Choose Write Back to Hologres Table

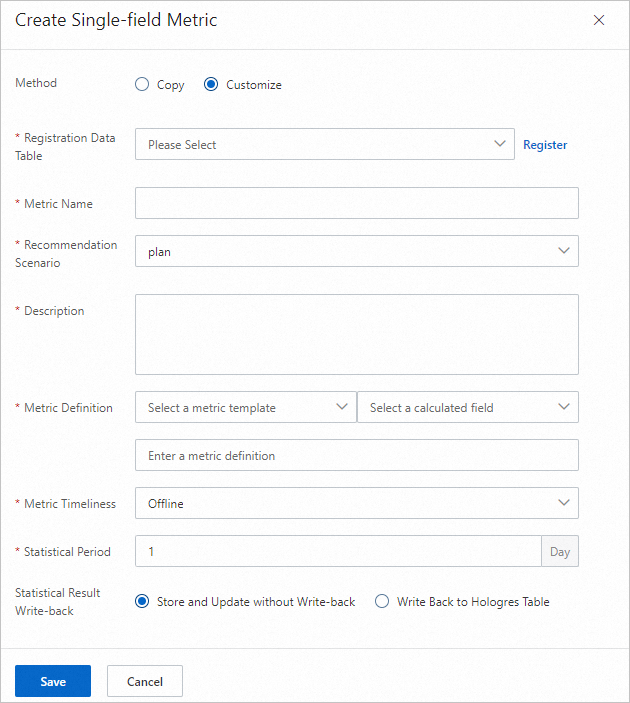coord(382,602)
